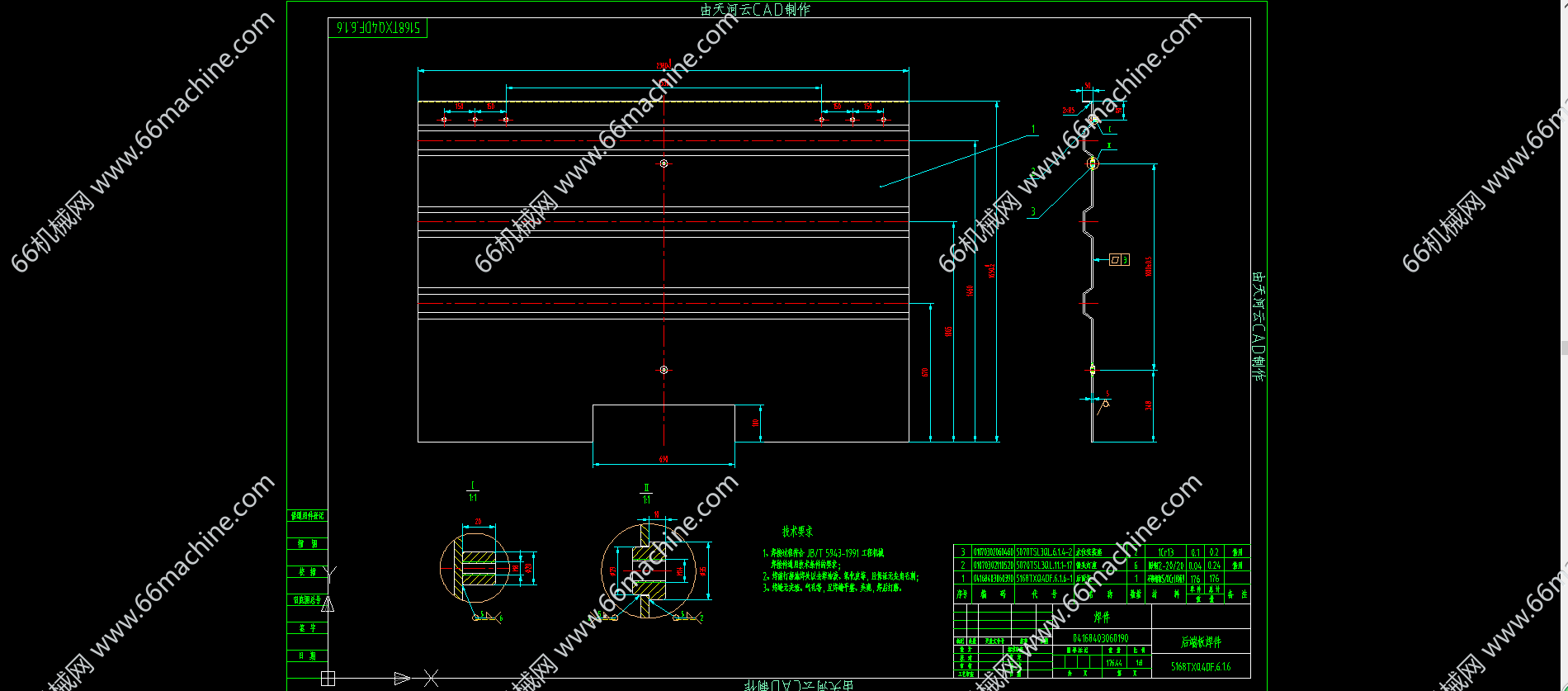Click part balloon number 1
This screenshot has height=691, width=1568.
(1033, 130)
